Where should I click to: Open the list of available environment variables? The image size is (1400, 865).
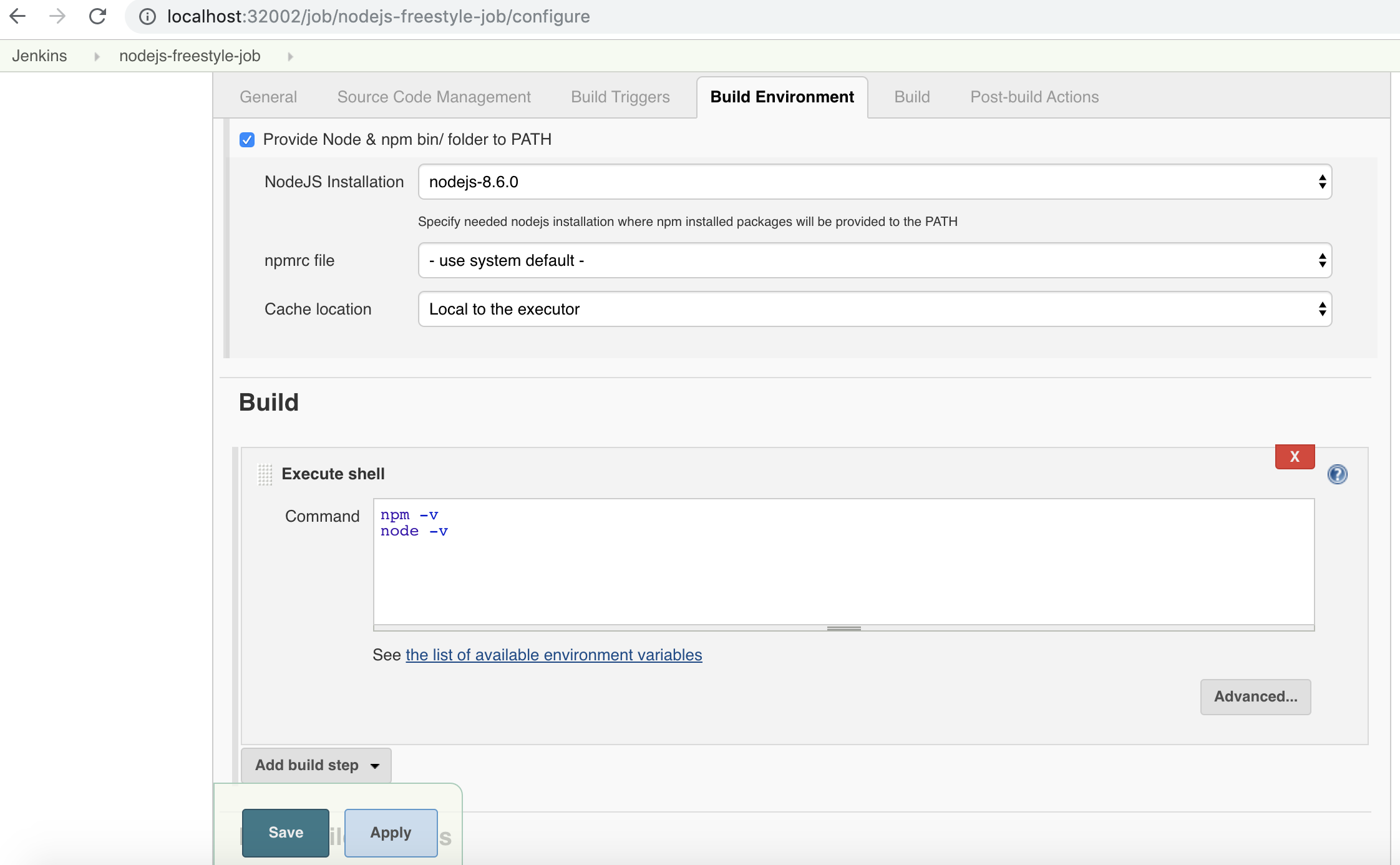[x=553, y=655]
